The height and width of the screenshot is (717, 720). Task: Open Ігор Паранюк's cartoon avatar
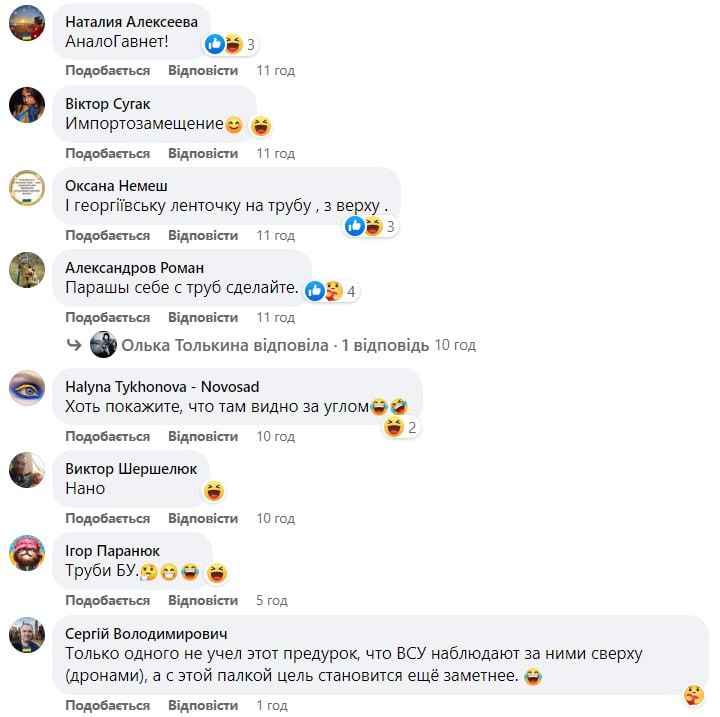click(x=27, y=553)
